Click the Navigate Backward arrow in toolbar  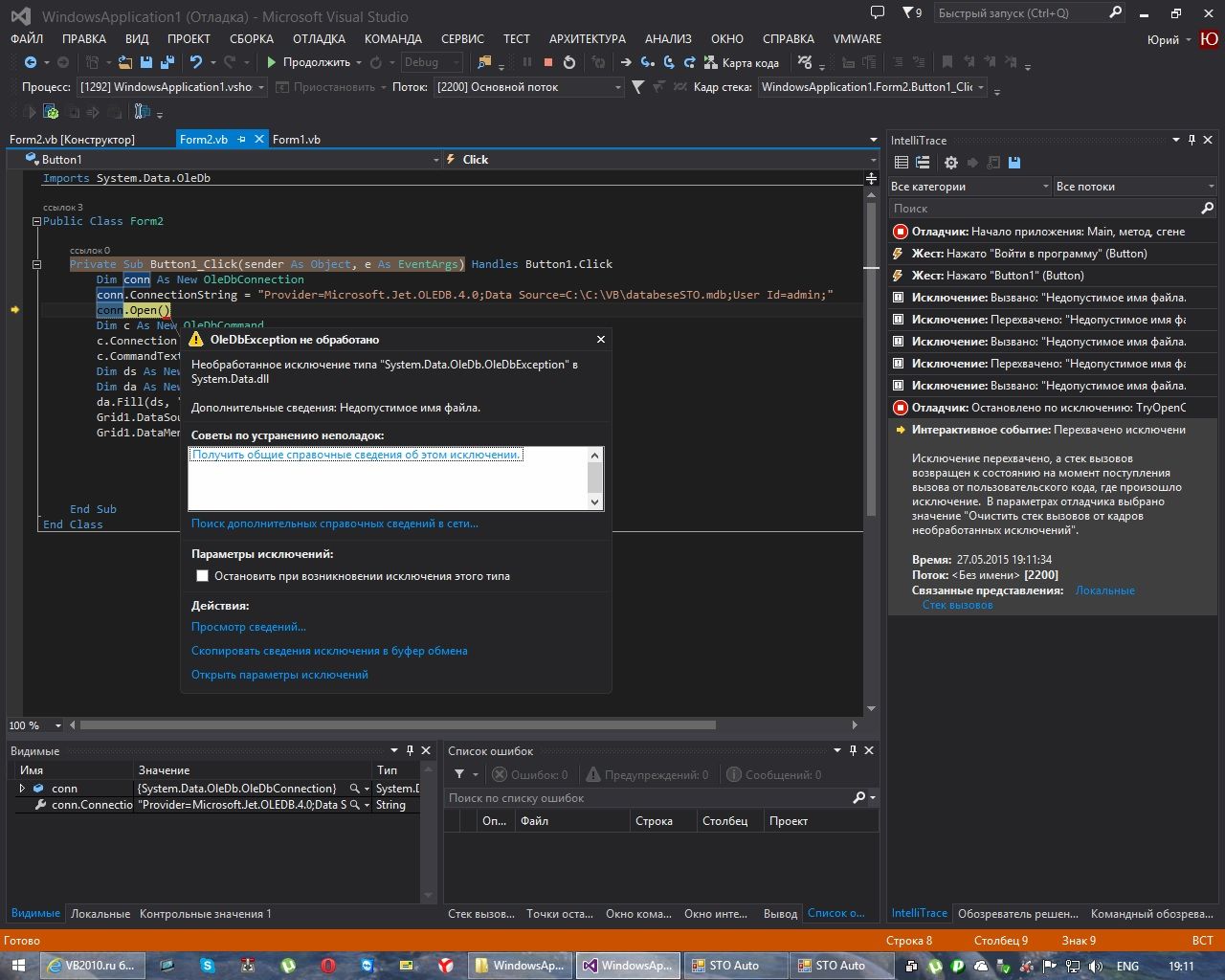31,62
